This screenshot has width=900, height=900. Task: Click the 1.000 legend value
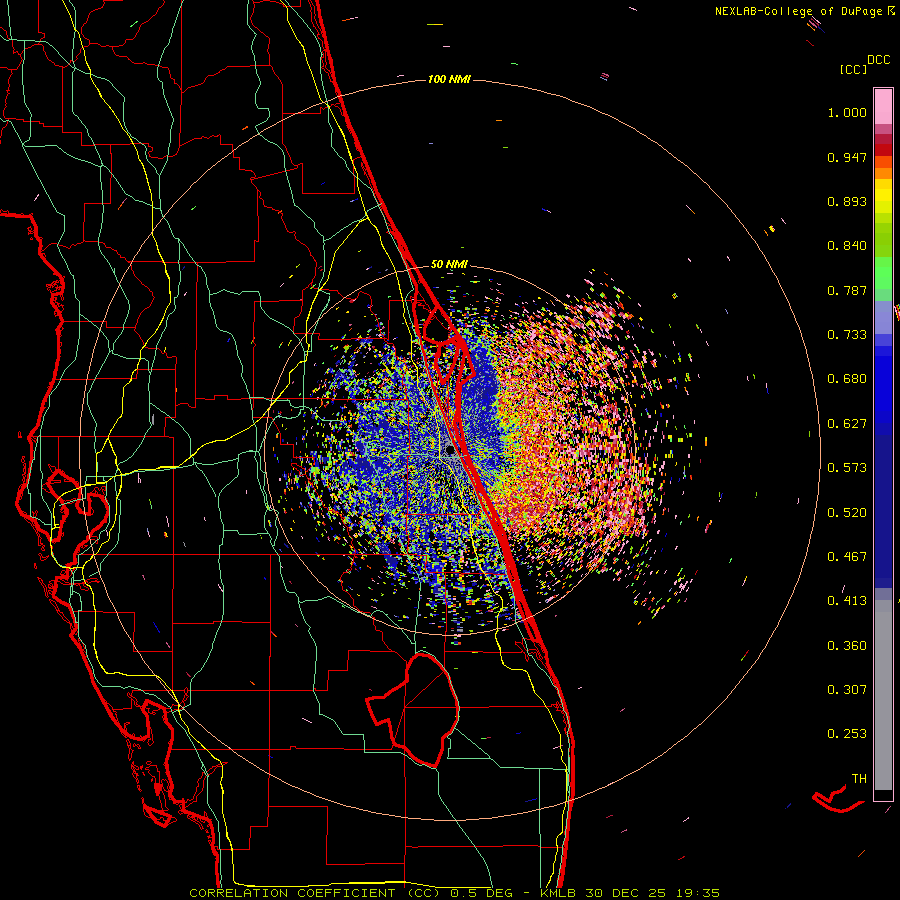click(847, 112)
